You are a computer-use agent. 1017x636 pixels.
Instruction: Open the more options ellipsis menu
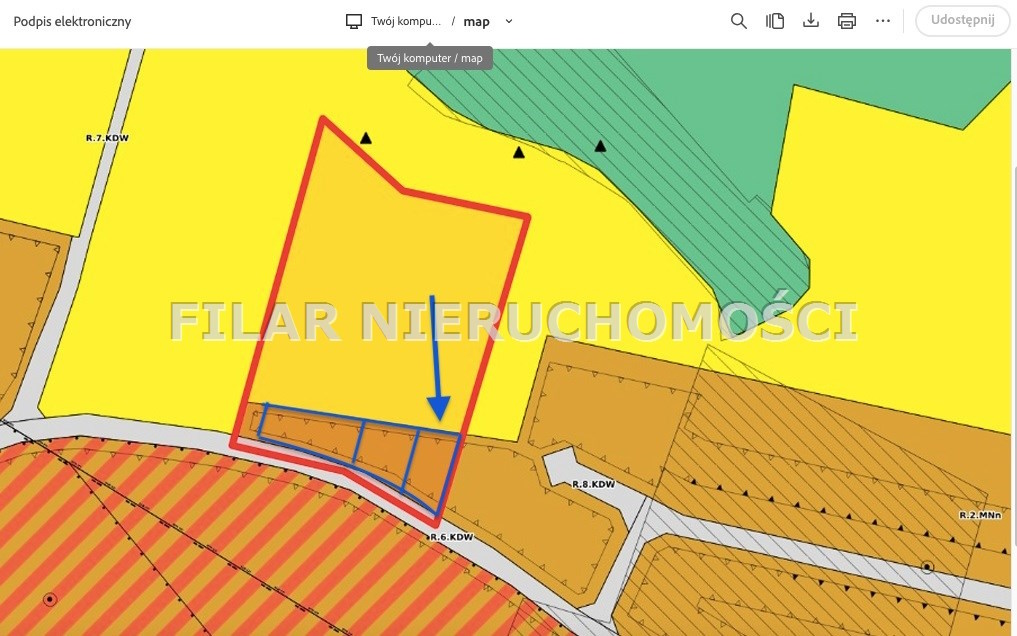coord(883,21)
